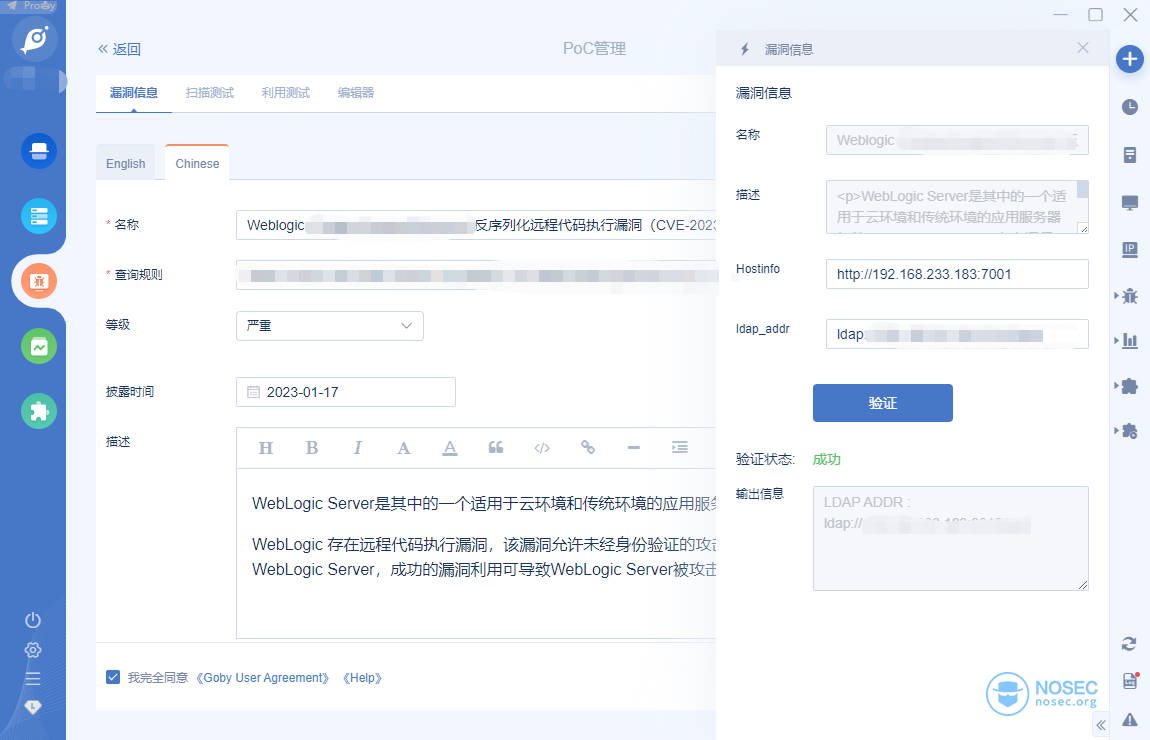Apply heading format in description editor
Image resolution: width=1150 pixels, height=740 pixels.
pos(265,448)
